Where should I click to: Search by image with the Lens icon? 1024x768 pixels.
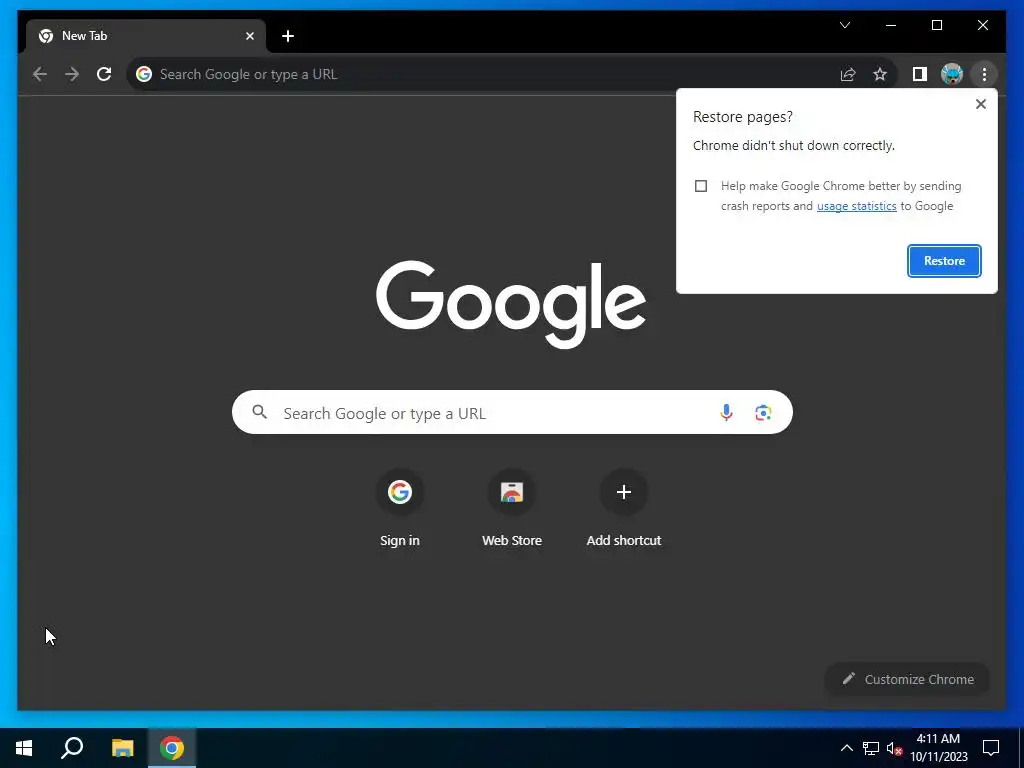point(763,413)
